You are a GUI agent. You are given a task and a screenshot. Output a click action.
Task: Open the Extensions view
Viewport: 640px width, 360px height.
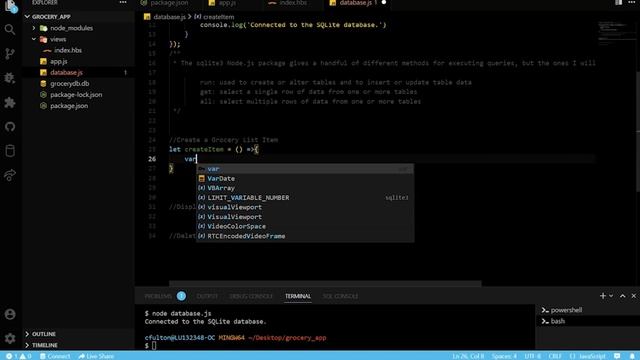[10, 102]
